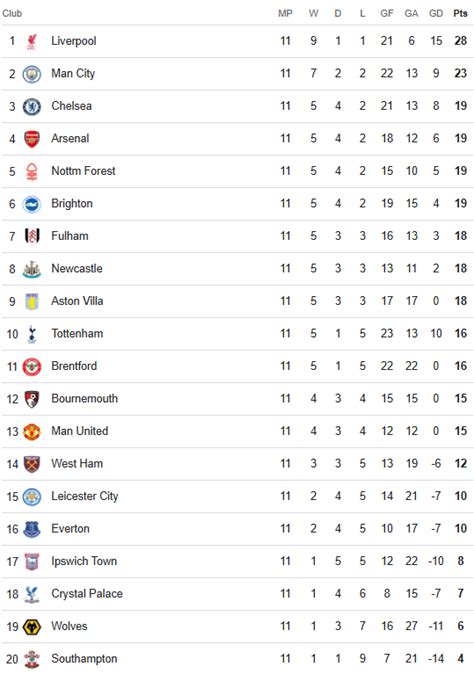Select the Chelsea crest icon
Screen dimensions: 474x674
pos(32,107)
